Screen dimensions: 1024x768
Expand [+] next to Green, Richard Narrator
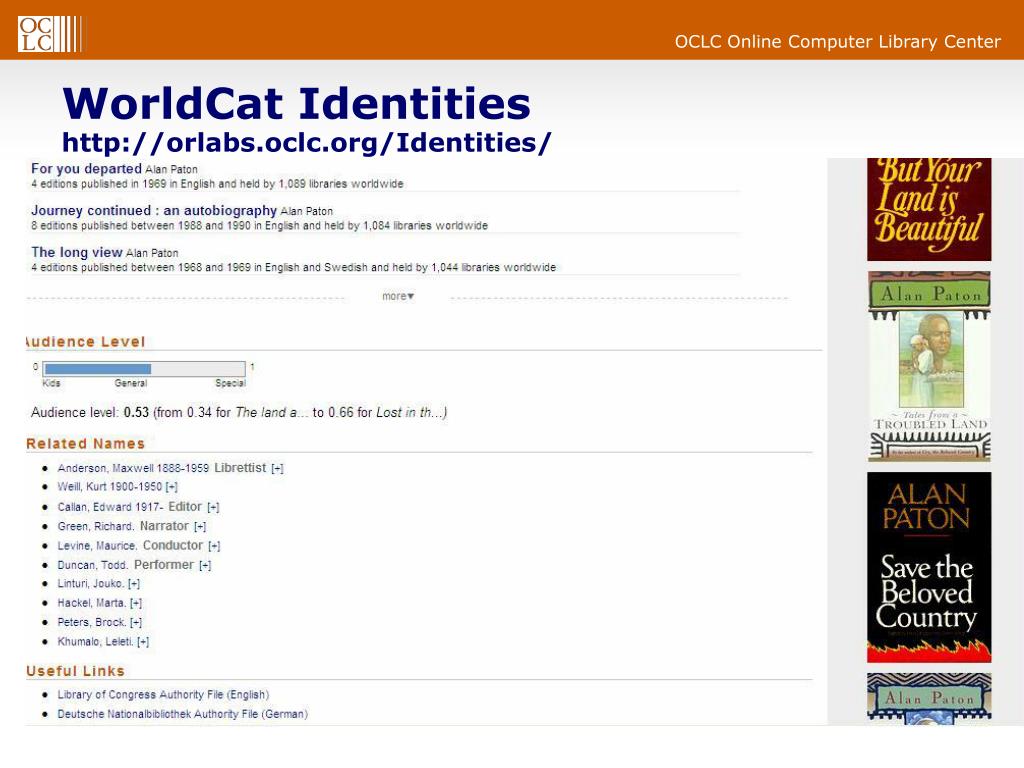click(200, 526)
